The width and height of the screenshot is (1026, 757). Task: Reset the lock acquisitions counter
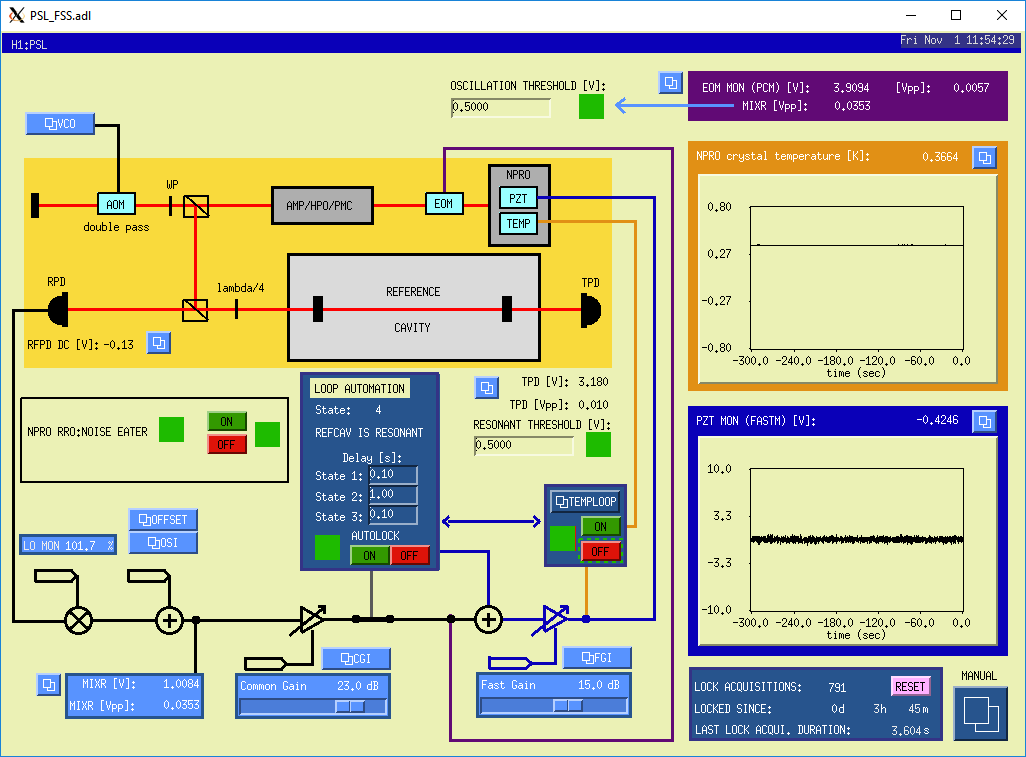(910, 687)
